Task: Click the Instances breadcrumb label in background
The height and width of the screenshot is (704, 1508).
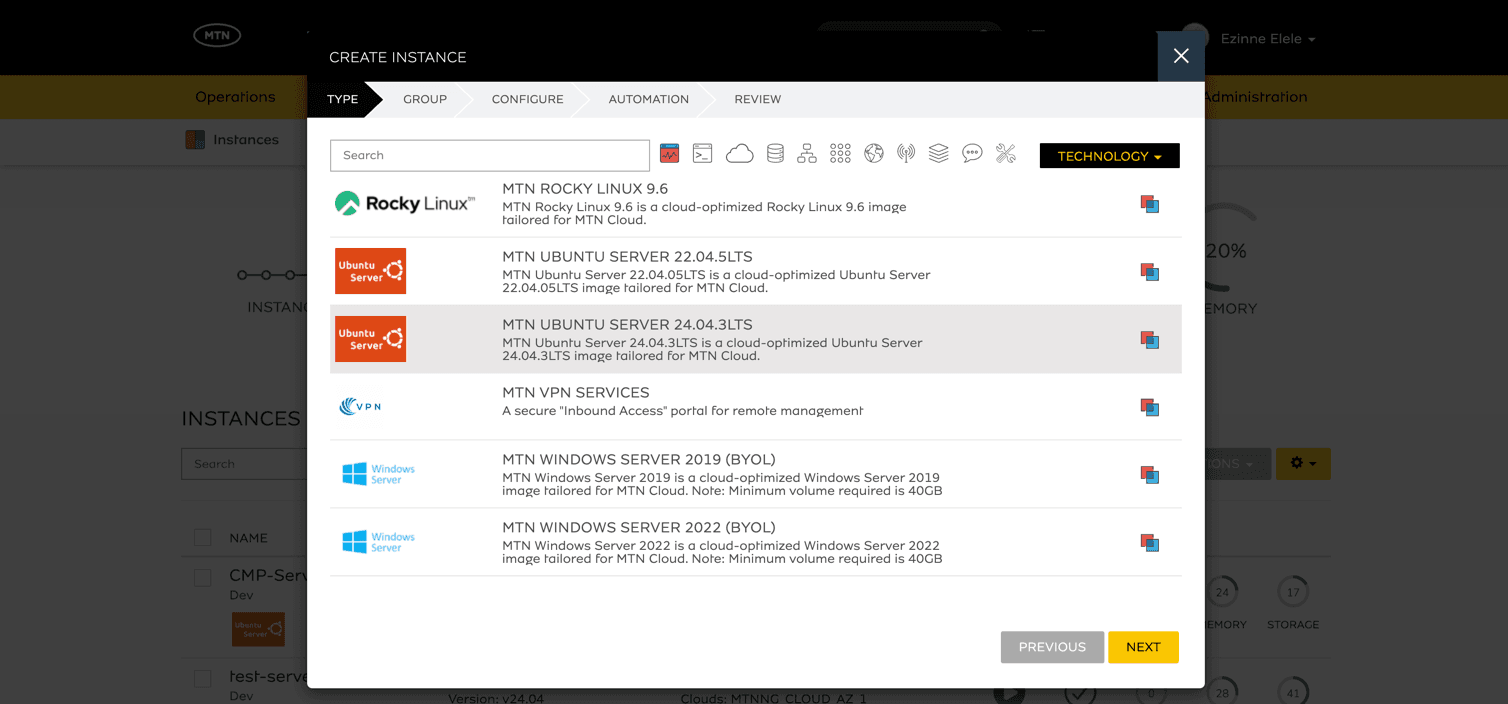Action: tap(246, 140)
